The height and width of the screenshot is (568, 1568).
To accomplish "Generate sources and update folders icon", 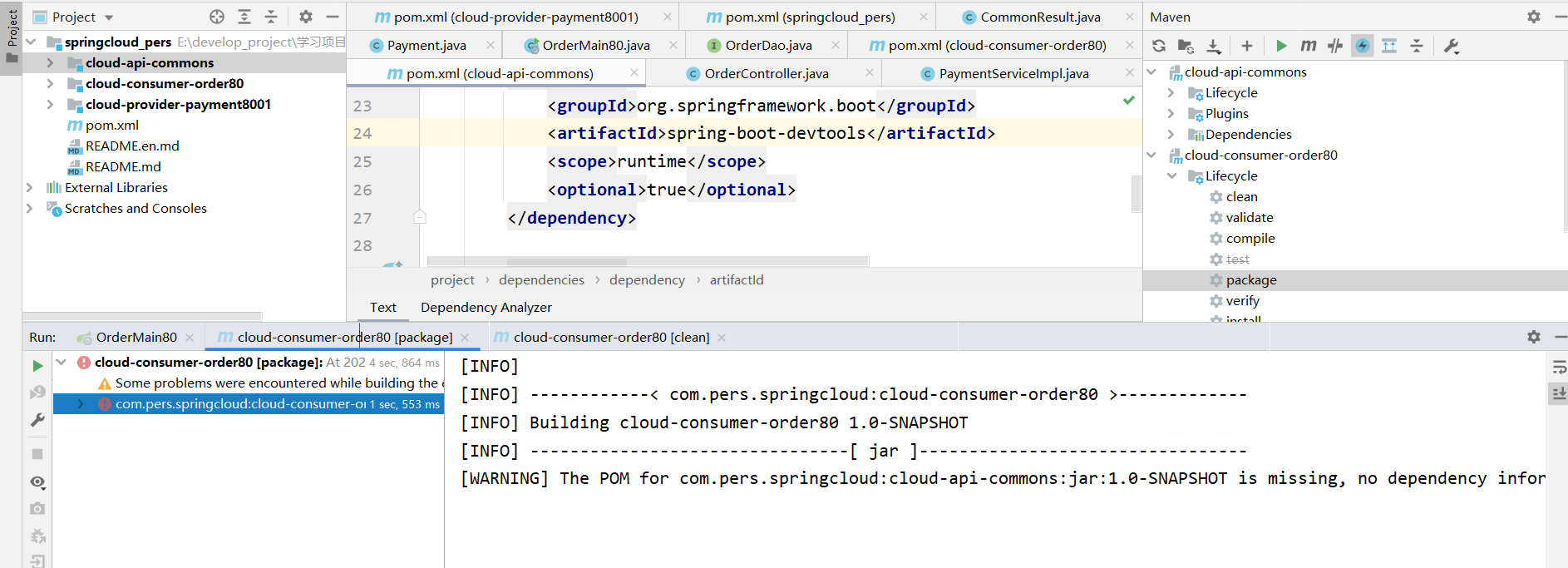I will (x=1186, y=46).
